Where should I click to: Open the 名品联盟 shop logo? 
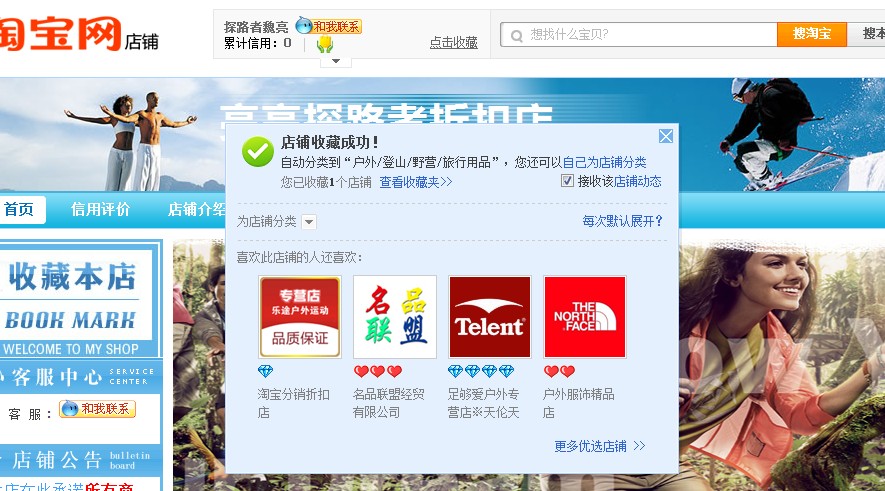click(395, 317)
